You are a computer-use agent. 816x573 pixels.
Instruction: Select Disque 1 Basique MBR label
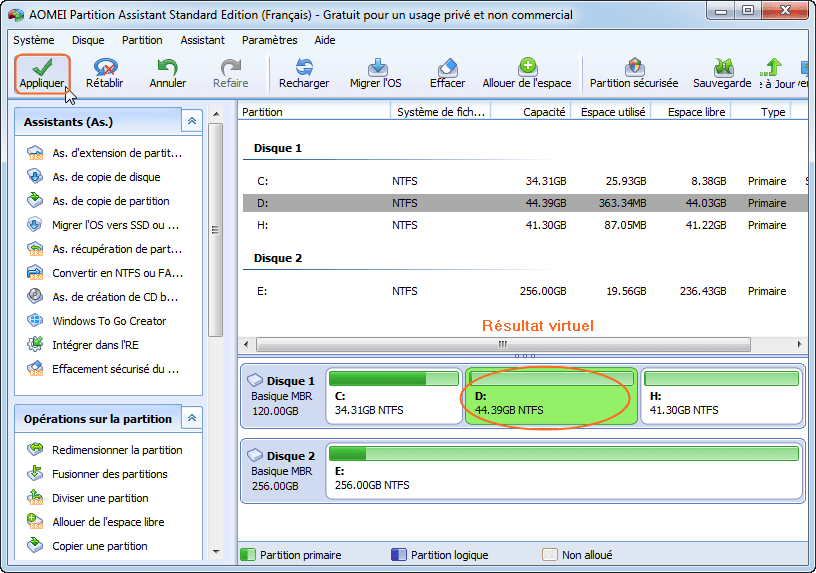point(283,396)
